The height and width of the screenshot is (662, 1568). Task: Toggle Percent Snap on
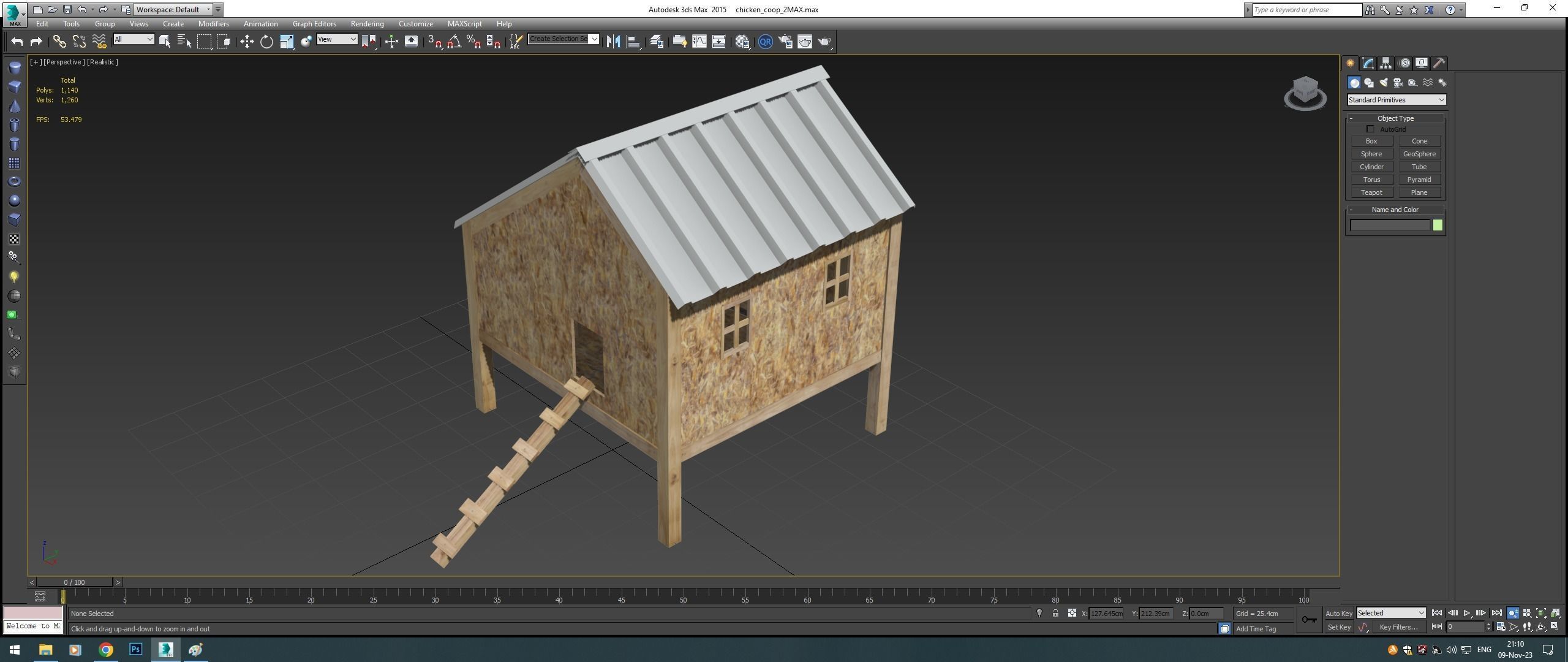473,42
